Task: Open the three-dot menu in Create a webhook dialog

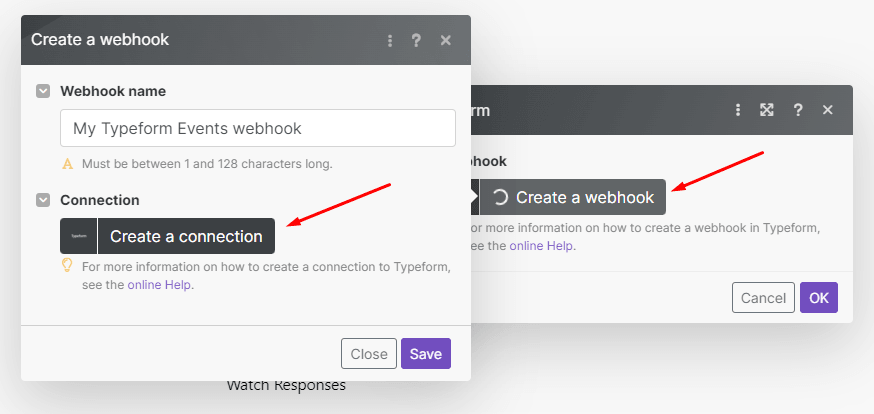Action: [390, 40]
